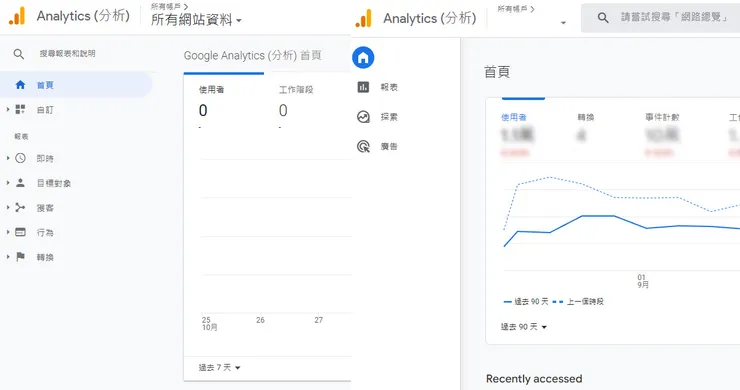Image resolution: width=740 pixels, height=390 pixels.
Task: Open the 過去 7 天 date range dropdown
Action: pyautogui.click(x=219, y=367)
